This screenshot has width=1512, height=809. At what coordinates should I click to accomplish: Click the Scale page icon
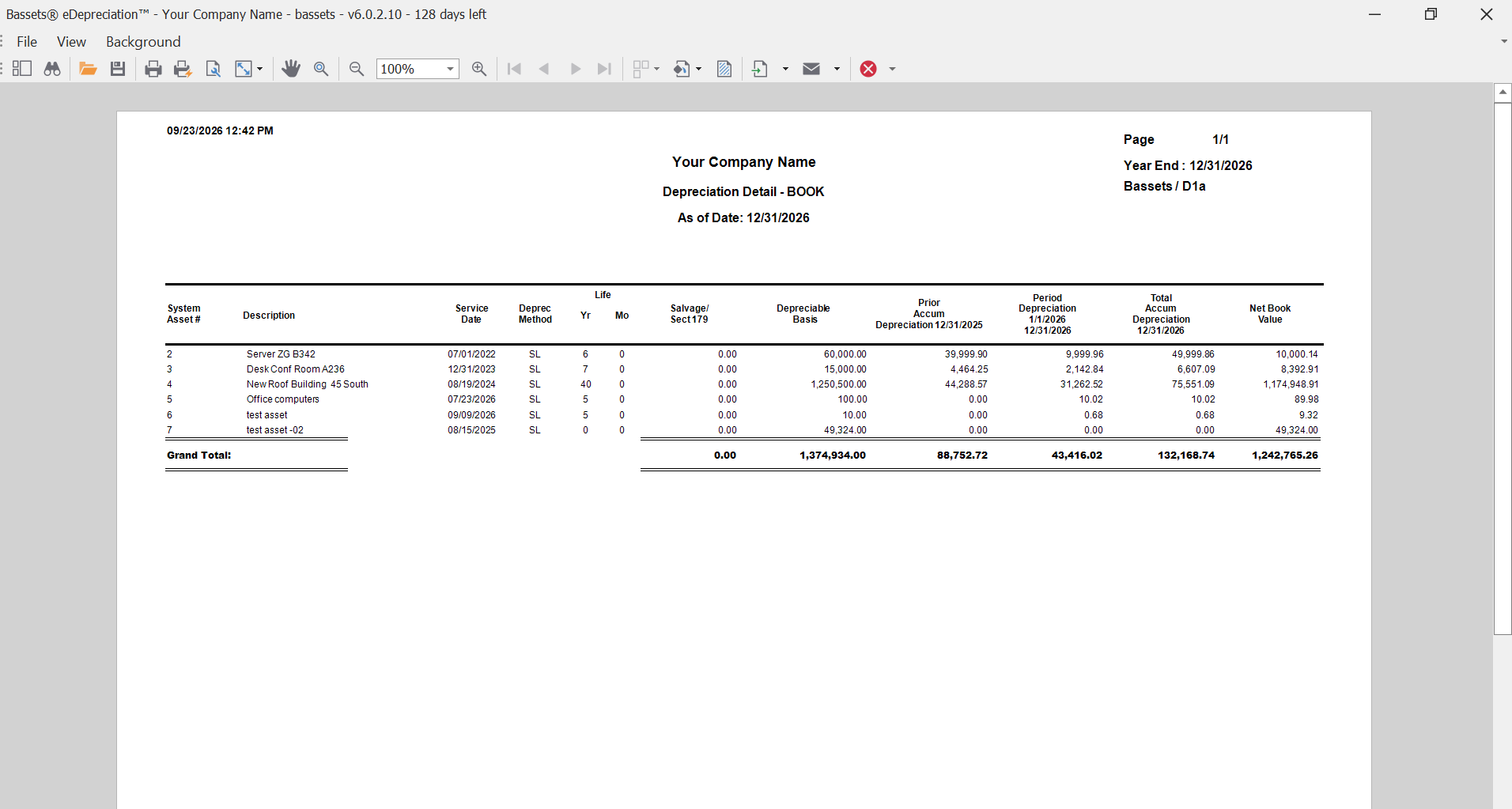244,69
